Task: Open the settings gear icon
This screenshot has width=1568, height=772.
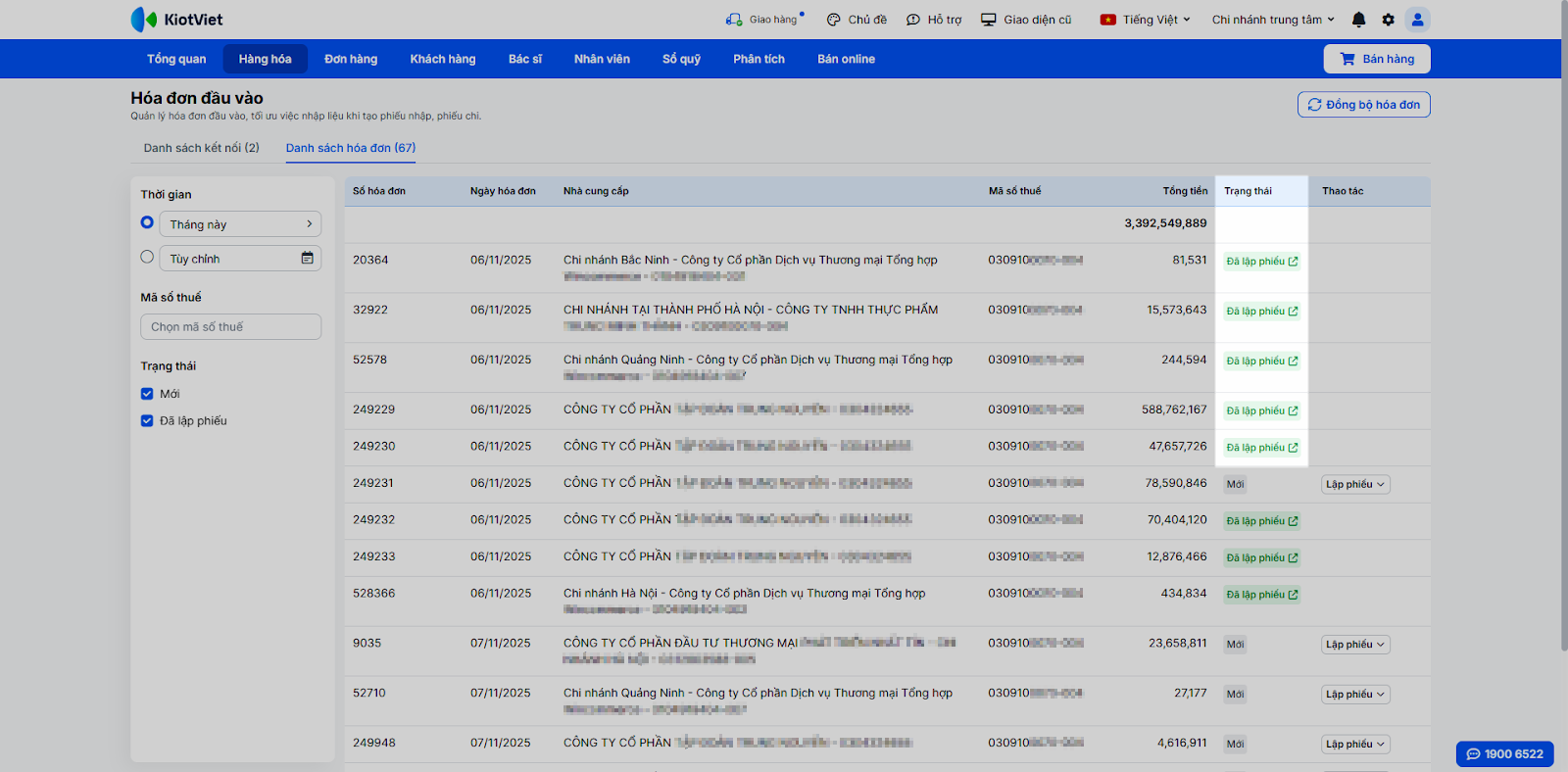Action: point(1388,20)
